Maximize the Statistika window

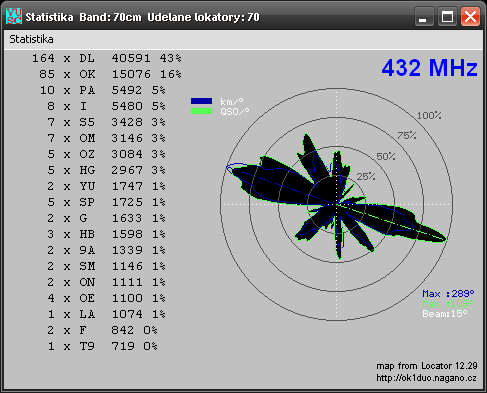447,16
